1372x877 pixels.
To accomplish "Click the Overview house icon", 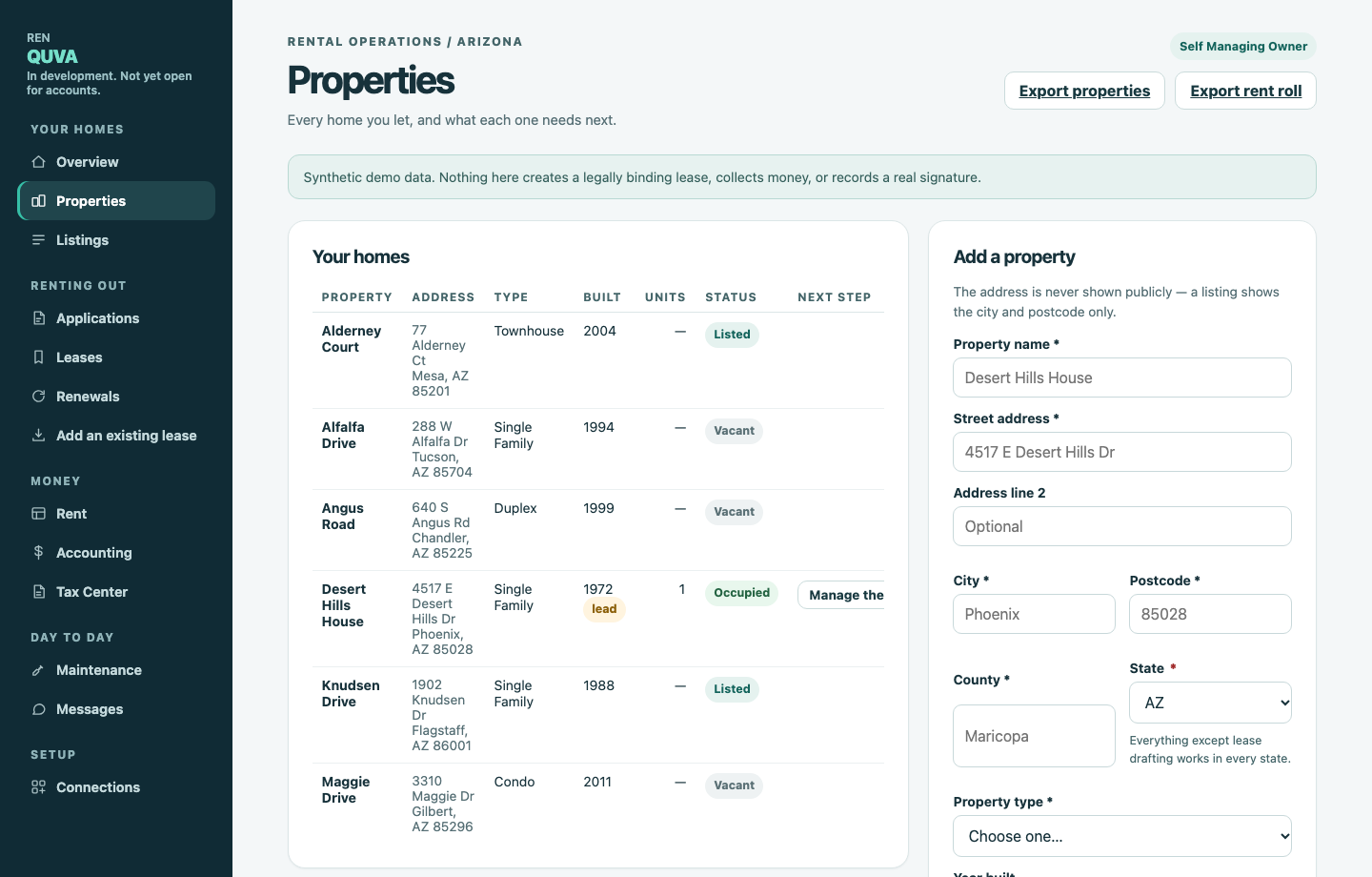I will point(38,162).
